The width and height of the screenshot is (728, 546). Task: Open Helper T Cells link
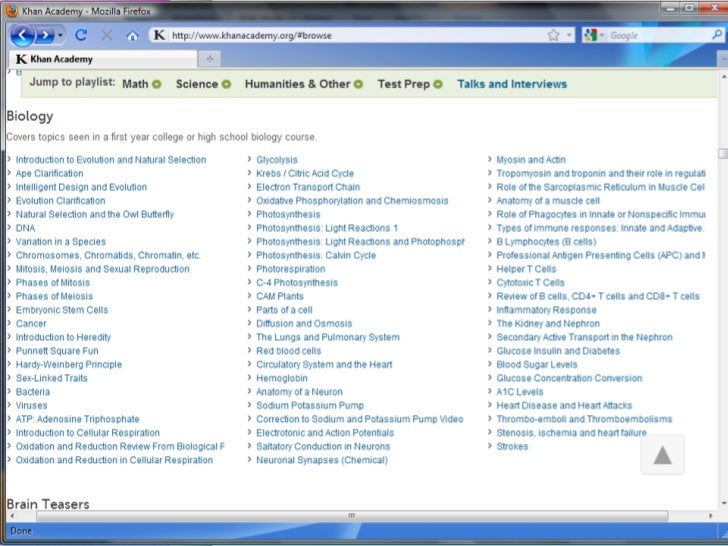(526, 269)
